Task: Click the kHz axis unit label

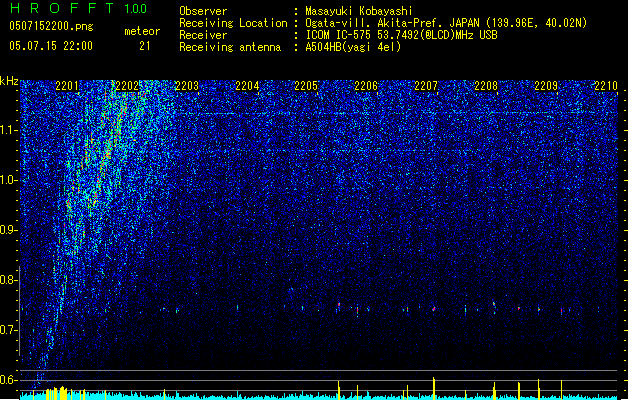Action: click(9, 81)
